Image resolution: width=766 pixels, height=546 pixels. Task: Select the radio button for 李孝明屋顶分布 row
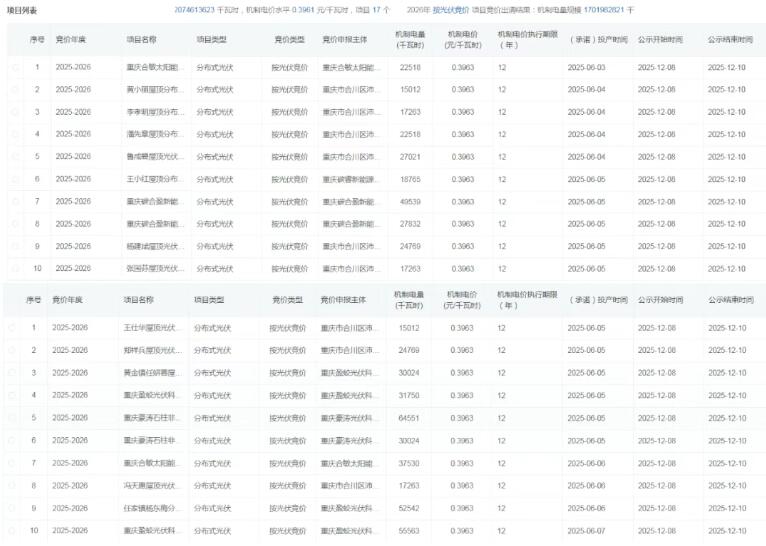pos(14,112)
